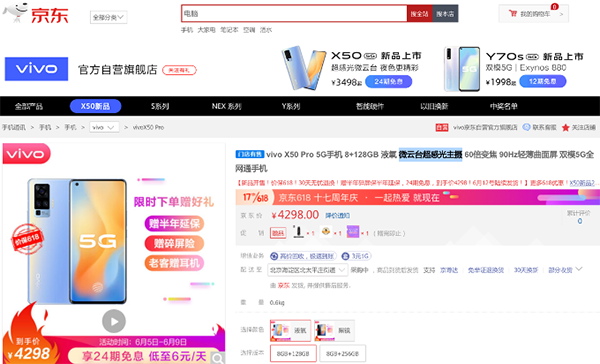
Task: Open the JD.com home logo
Action: [36, 14]
